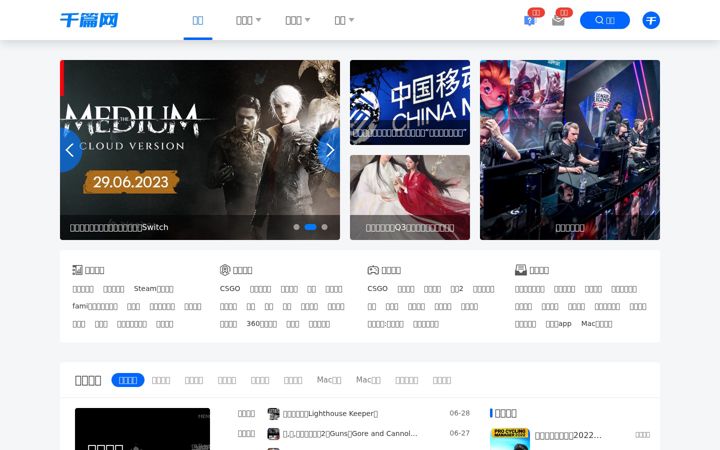This screenshot has height=450, width=720.
Task: Click the blue site logo in the header
Action: (x=89, y=20)
